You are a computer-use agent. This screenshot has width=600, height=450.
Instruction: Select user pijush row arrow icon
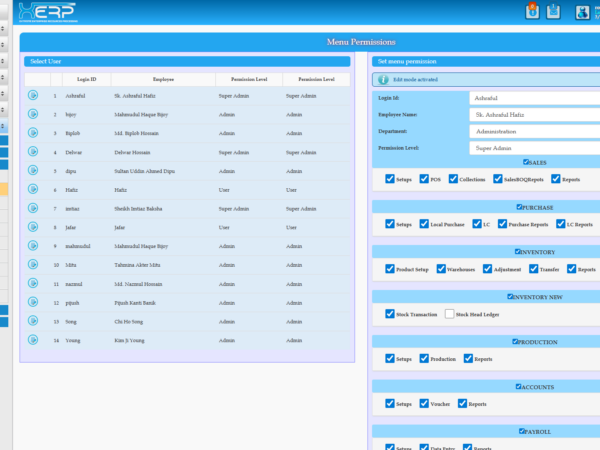click(33, 302)
